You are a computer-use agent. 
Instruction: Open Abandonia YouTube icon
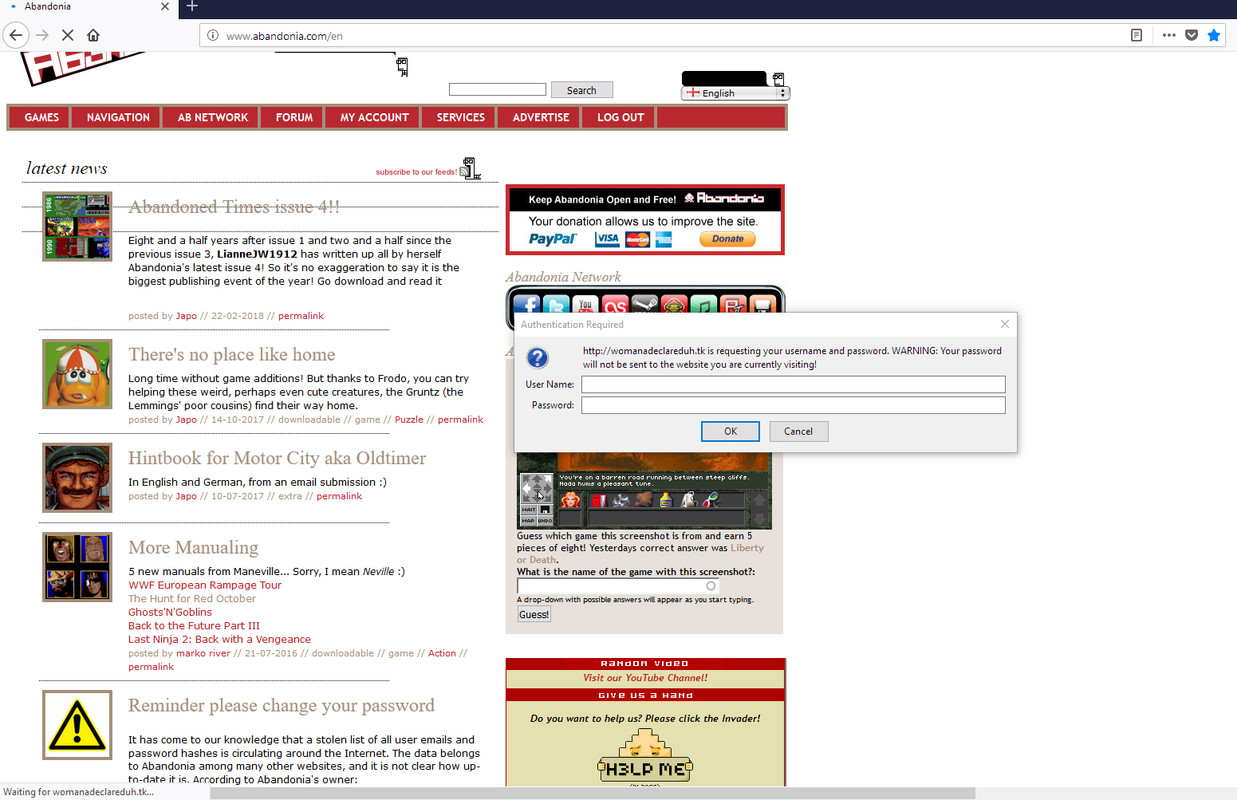click(585, 306)
